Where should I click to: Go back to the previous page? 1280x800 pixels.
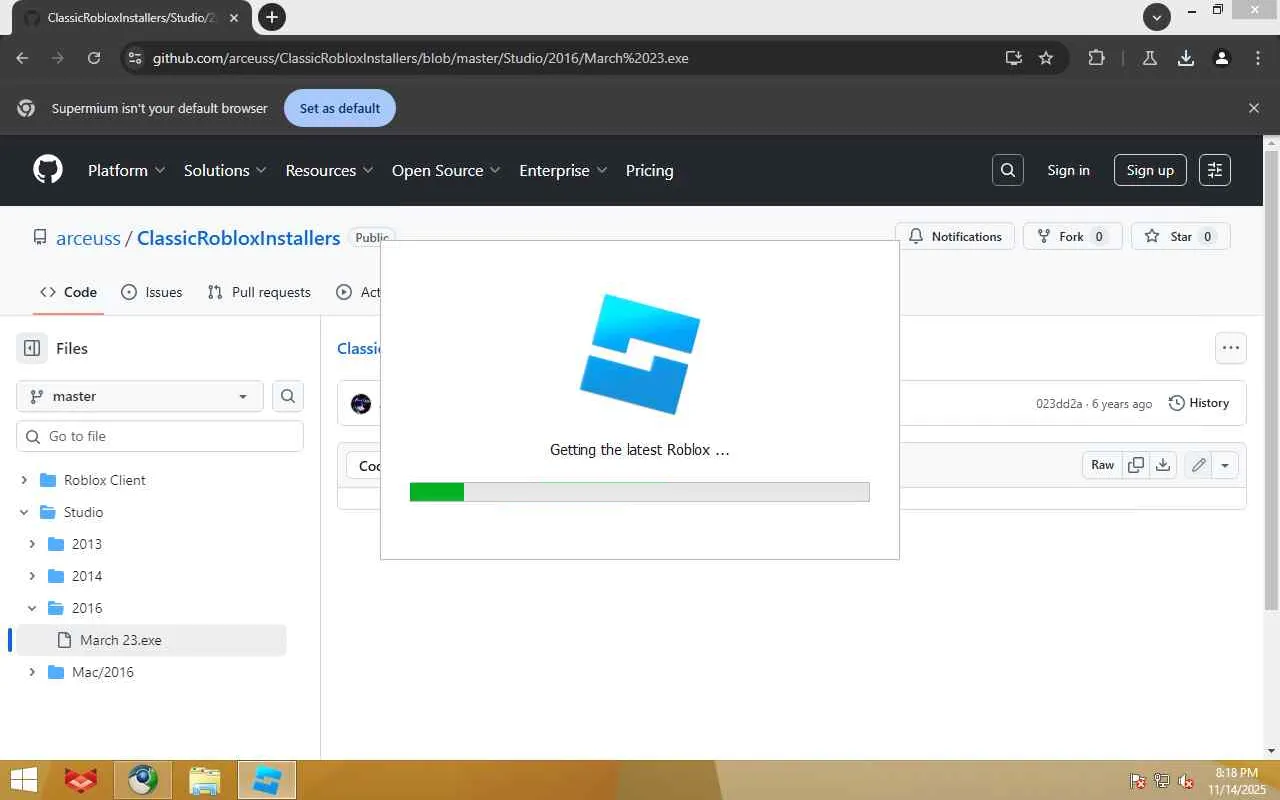22,58
